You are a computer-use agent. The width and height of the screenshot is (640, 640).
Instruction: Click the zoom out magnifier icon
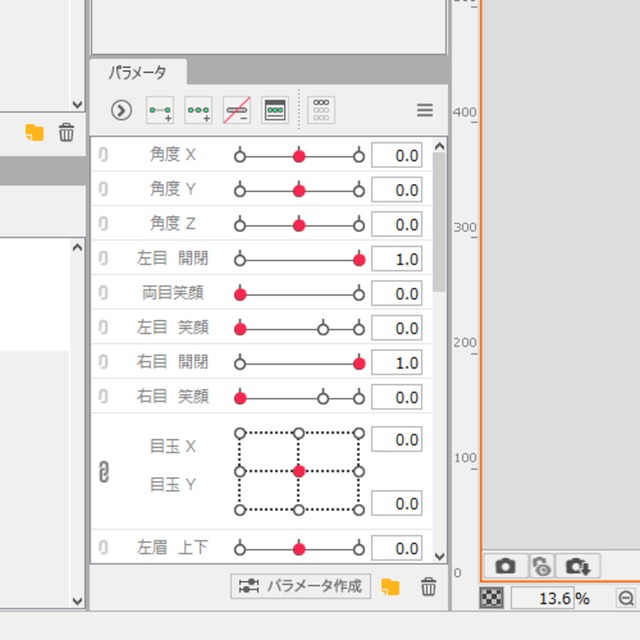point(626,599)
